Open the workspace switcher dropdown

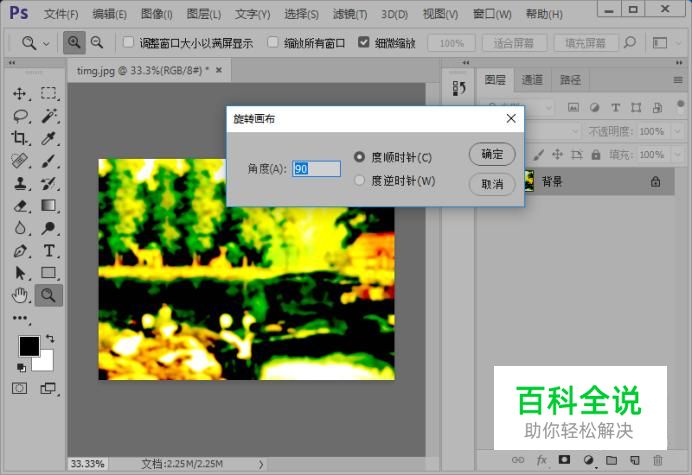[678, 43]
